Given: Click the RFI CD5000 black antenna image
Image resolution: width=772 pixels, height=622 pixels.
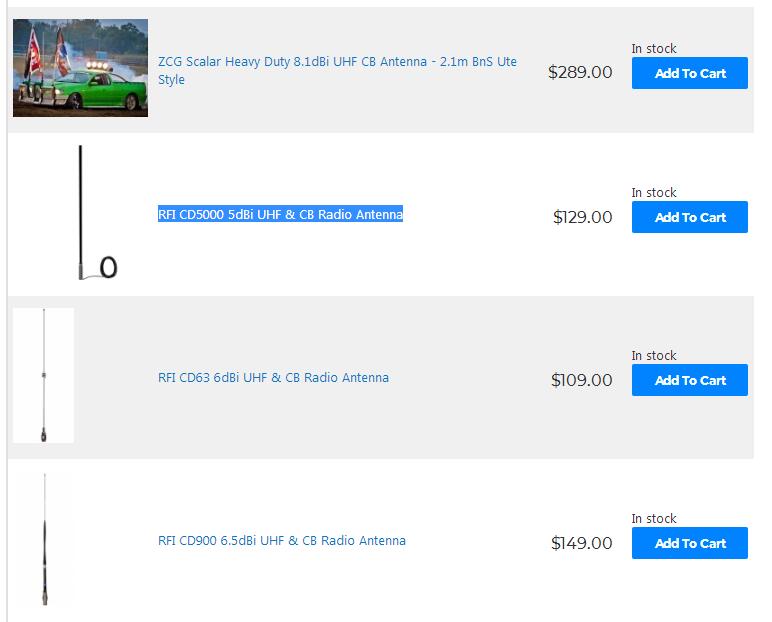Looking at the screenshot, I should point(97,213).
